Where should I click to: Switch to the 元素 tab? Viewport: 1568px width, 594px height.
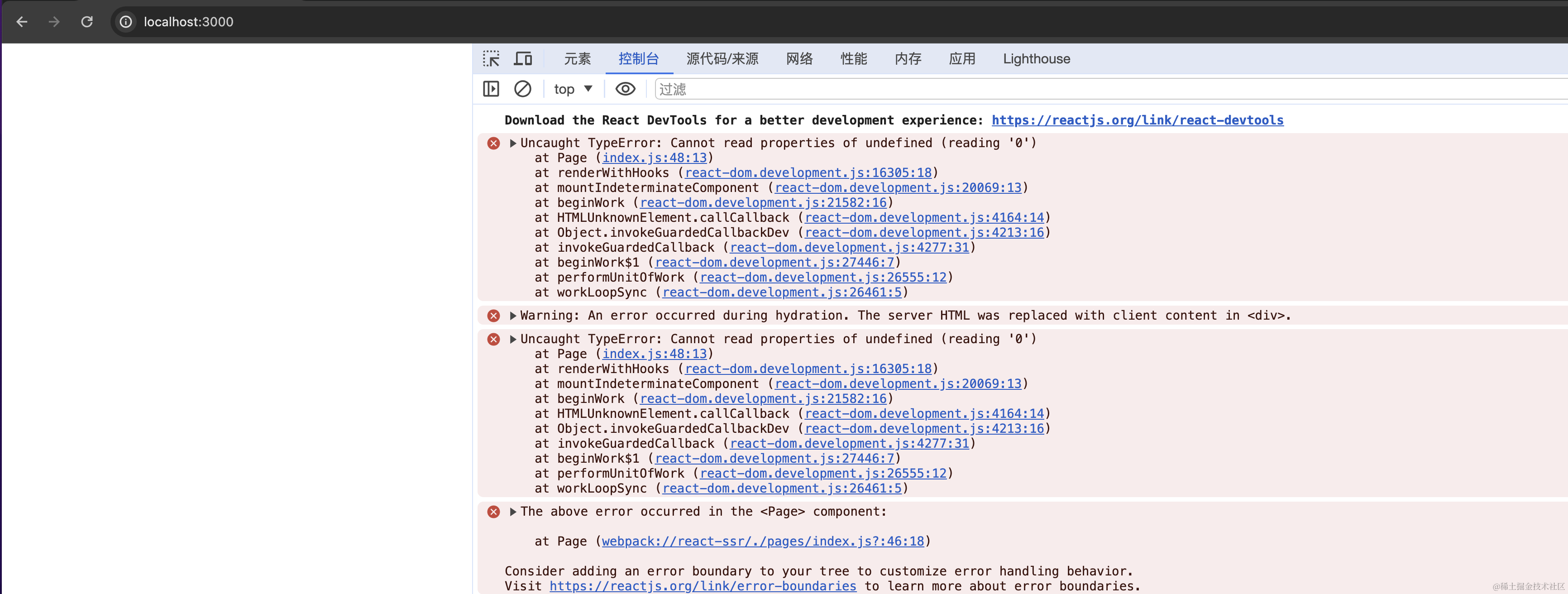click(x=577, y=58)
